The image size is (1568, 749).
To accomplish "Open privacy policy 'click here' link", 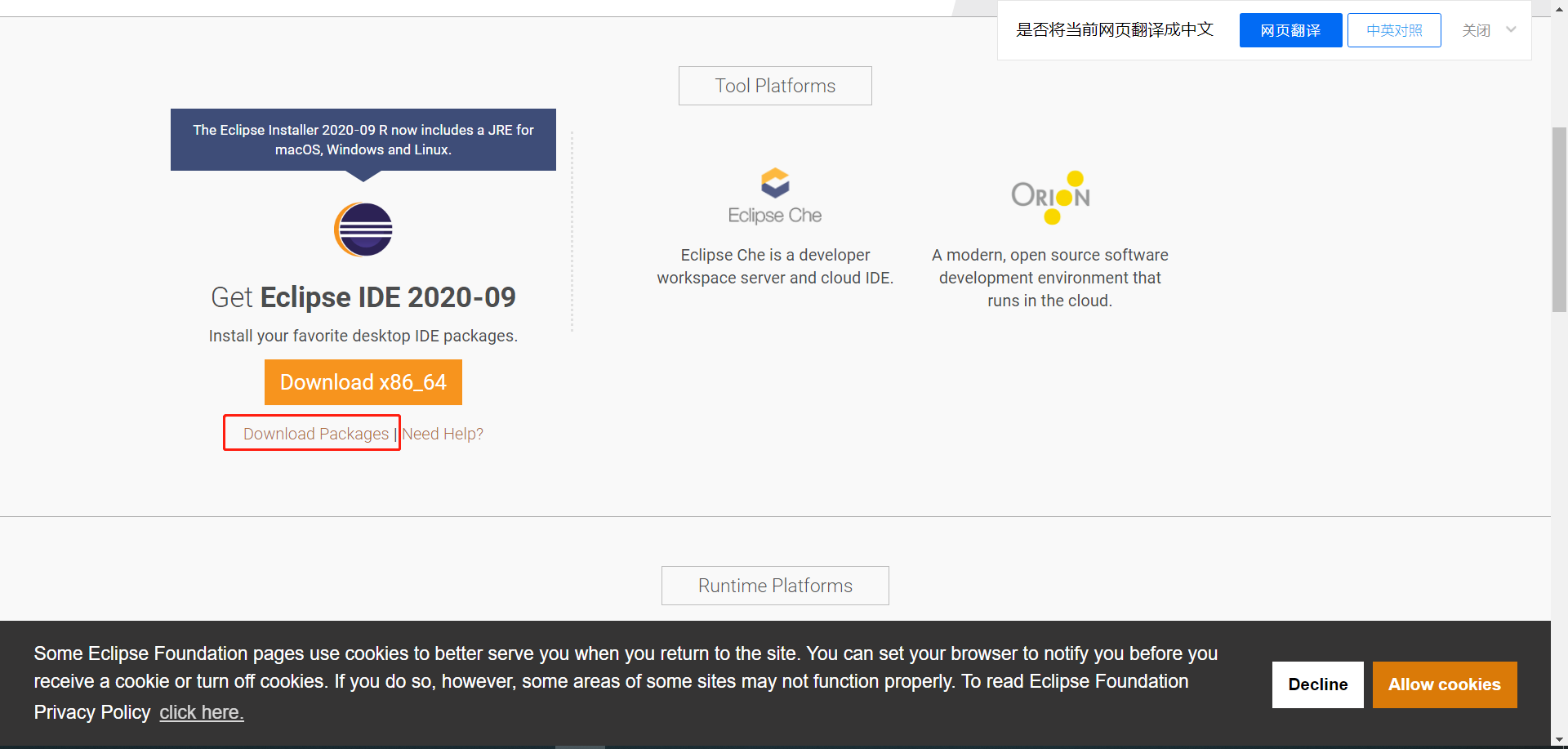I will click(202, 712).
